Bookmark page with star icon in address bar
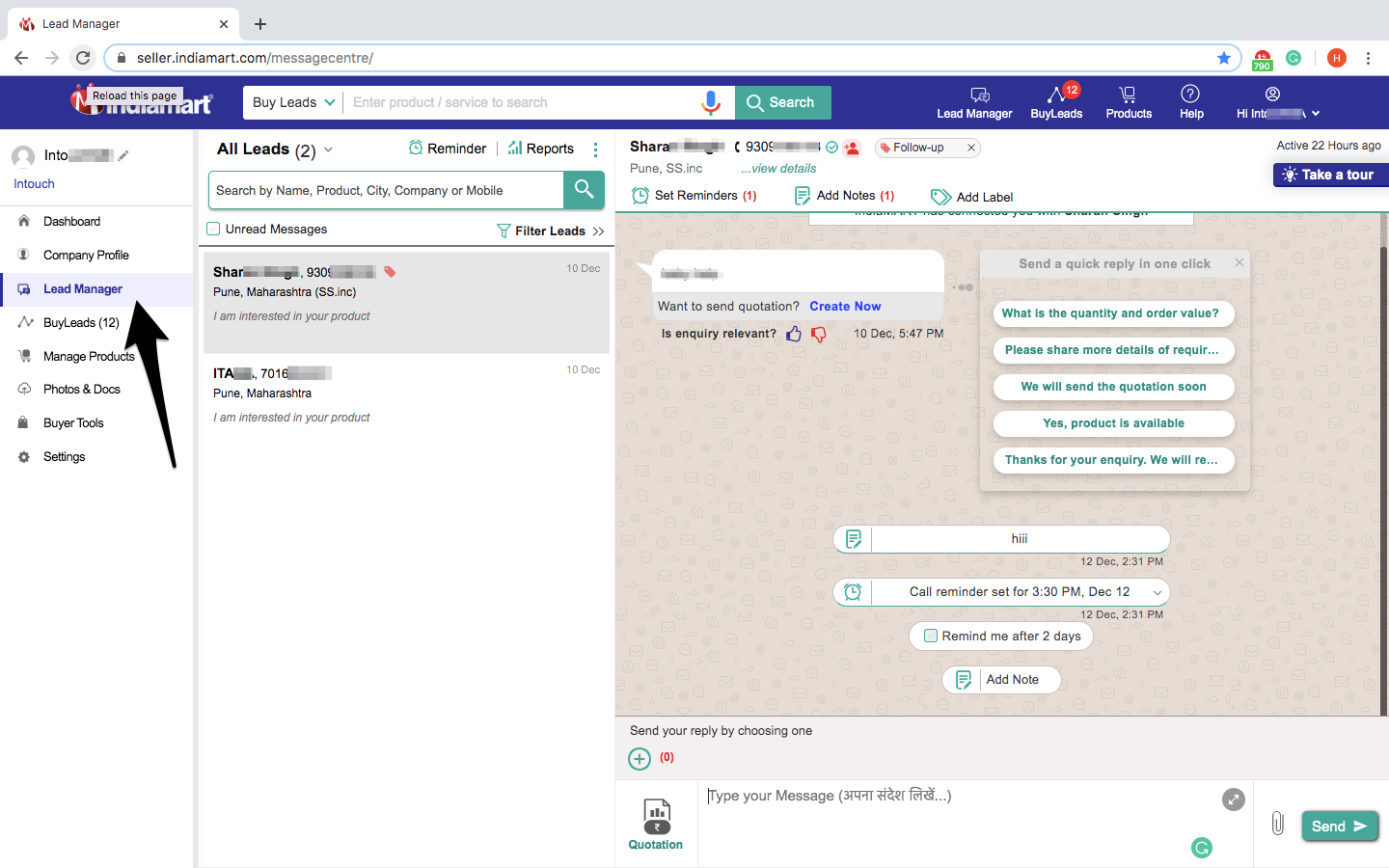The width and height of the screenshot is (1389, 868). (x=1224, y=58)
